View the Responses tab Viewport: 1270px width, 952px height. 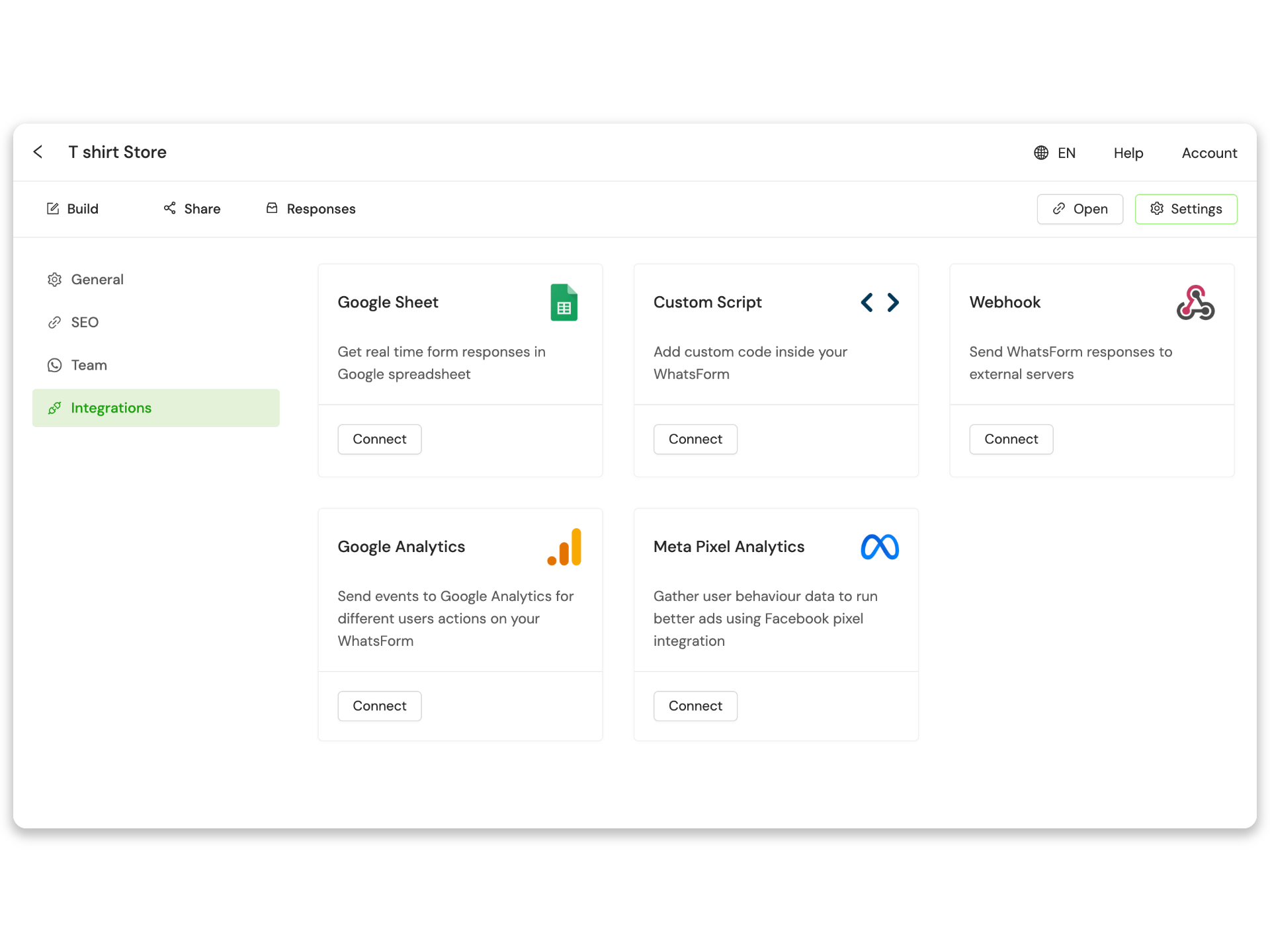tap(311, 209)
